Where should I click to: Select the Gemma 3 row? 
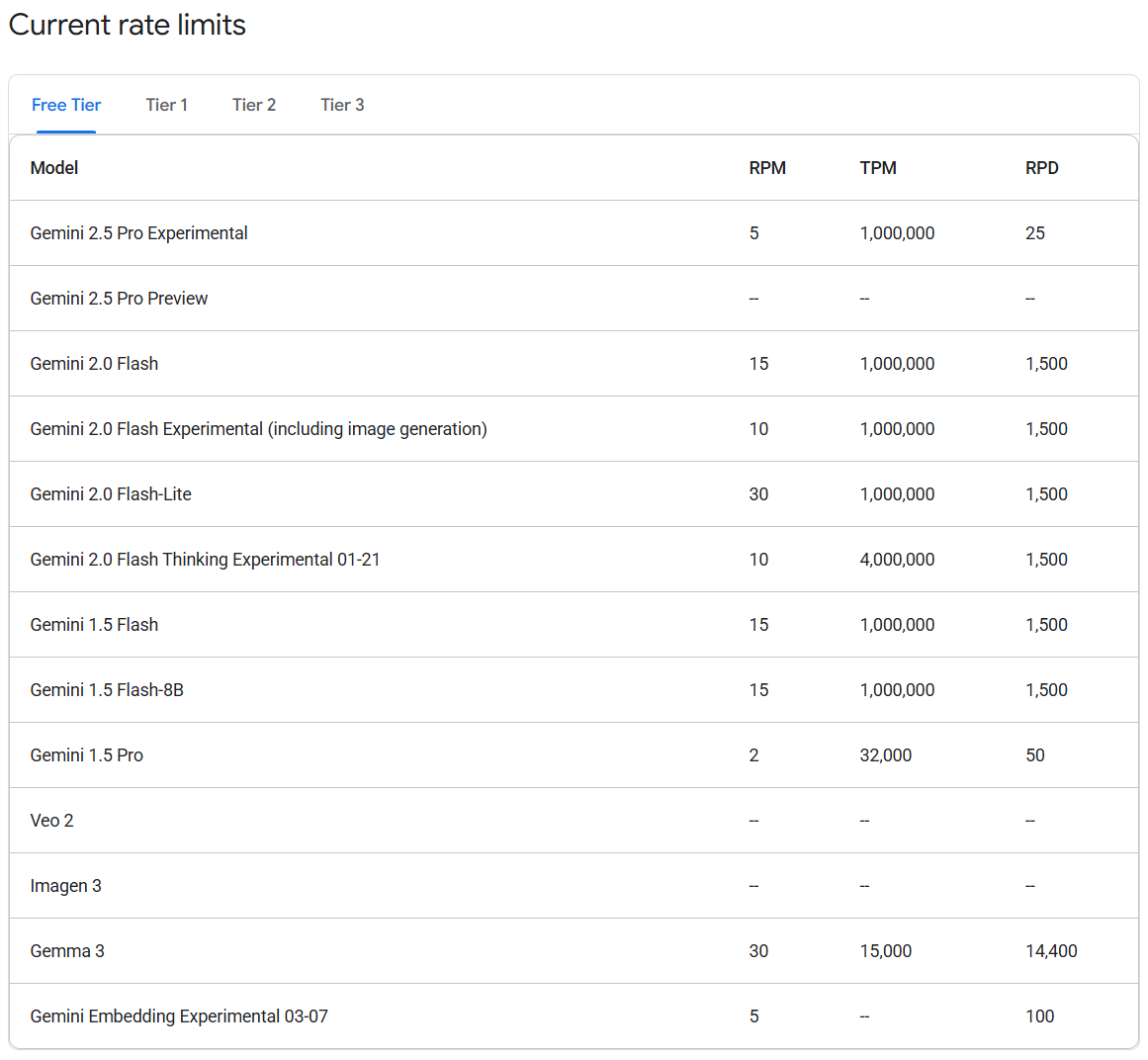pos(67,951)
